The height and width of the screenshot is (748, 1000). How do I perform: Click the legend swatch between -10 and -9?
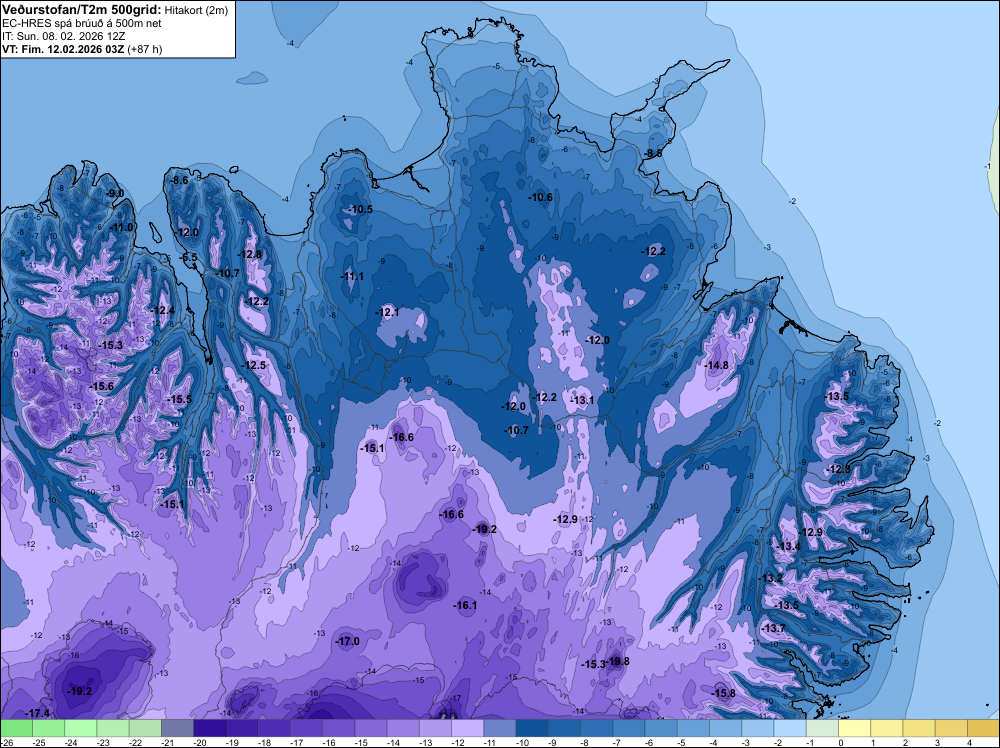[532, 728]
